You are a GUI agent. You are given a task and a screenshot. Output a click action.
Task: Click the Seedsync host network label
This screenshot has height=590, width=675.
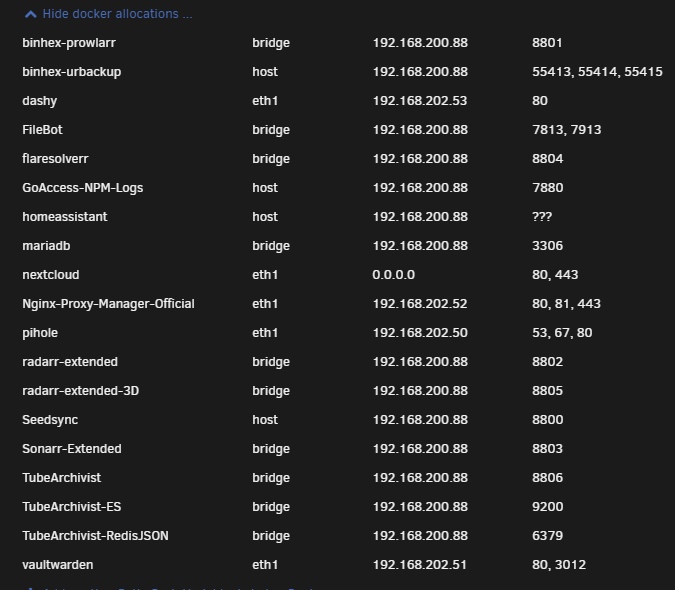click(x=265, y=420)
